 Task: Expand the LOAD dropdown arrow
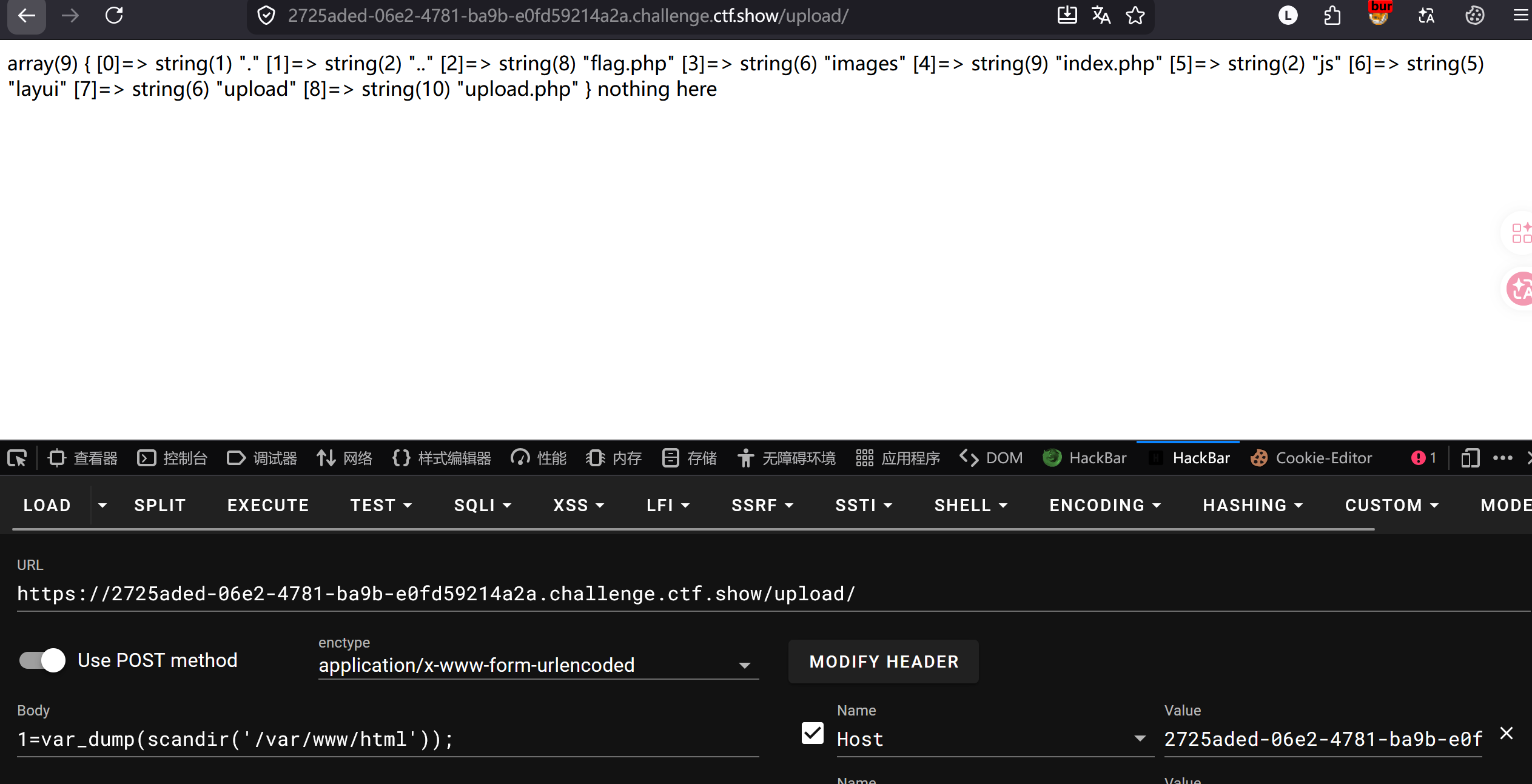point(102,505)
